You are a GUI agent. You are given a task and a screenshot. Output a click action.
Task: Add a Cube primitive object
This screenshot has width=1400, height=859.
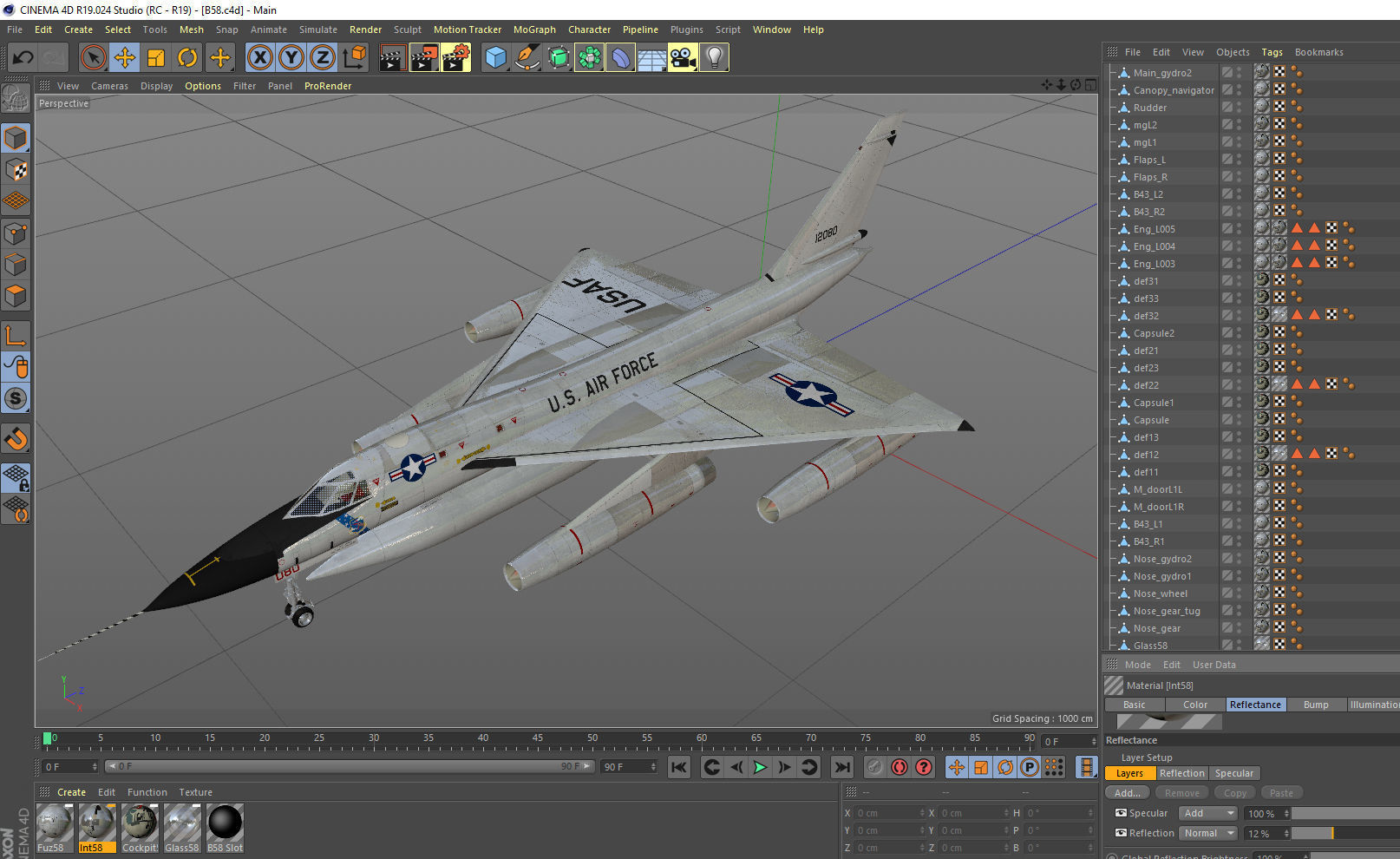[495, 58]
